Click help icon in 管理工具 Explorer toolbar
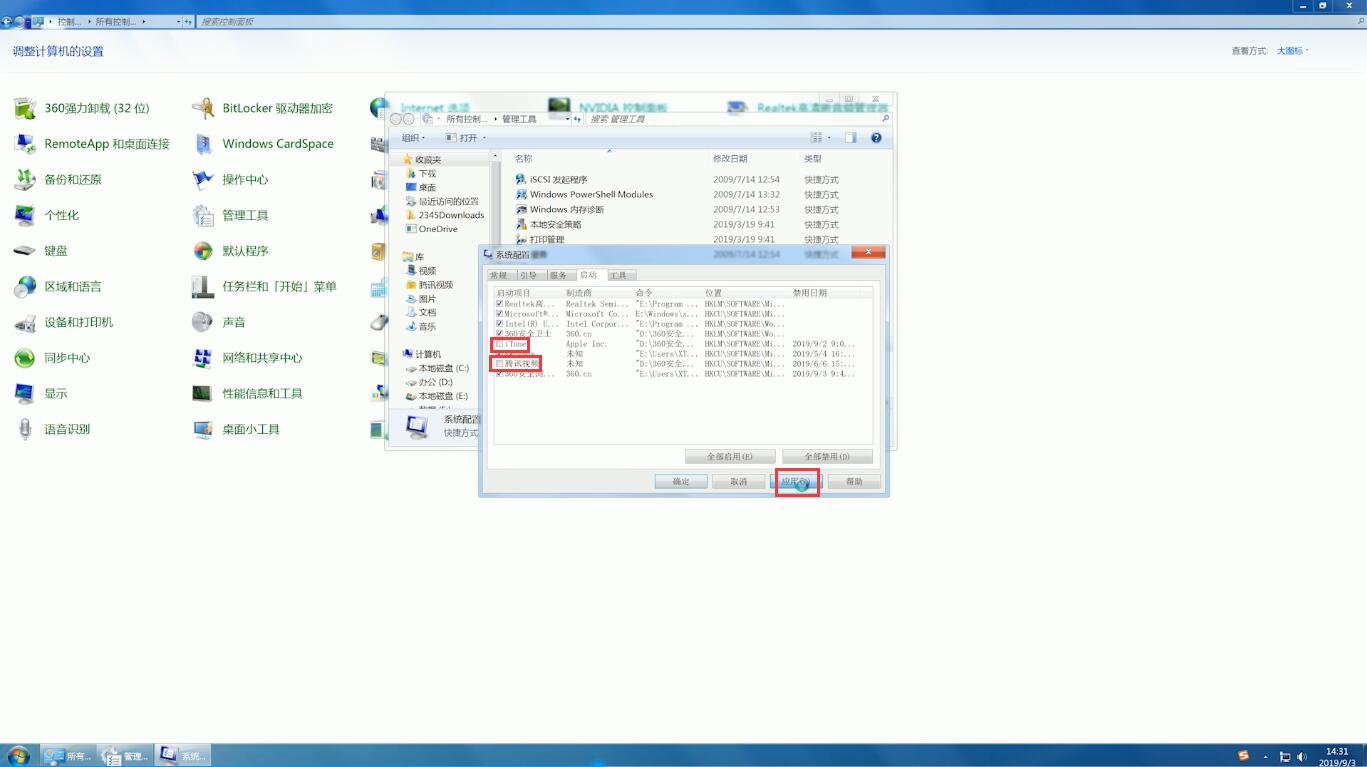The width and height of the screenshot is (1367, 767). [876, 138]
